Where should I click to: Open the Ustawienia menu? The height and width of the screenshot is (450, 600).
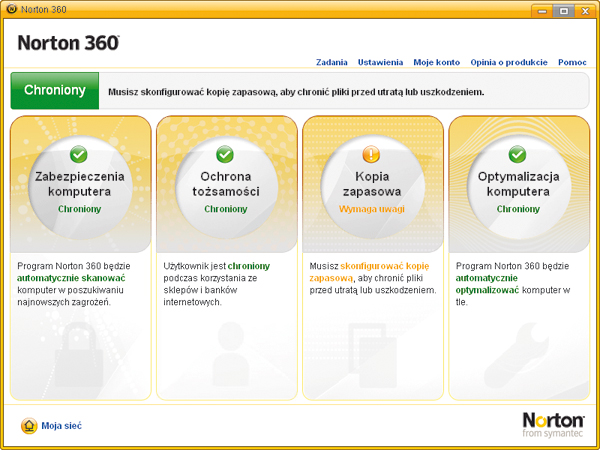click(380, 62)
